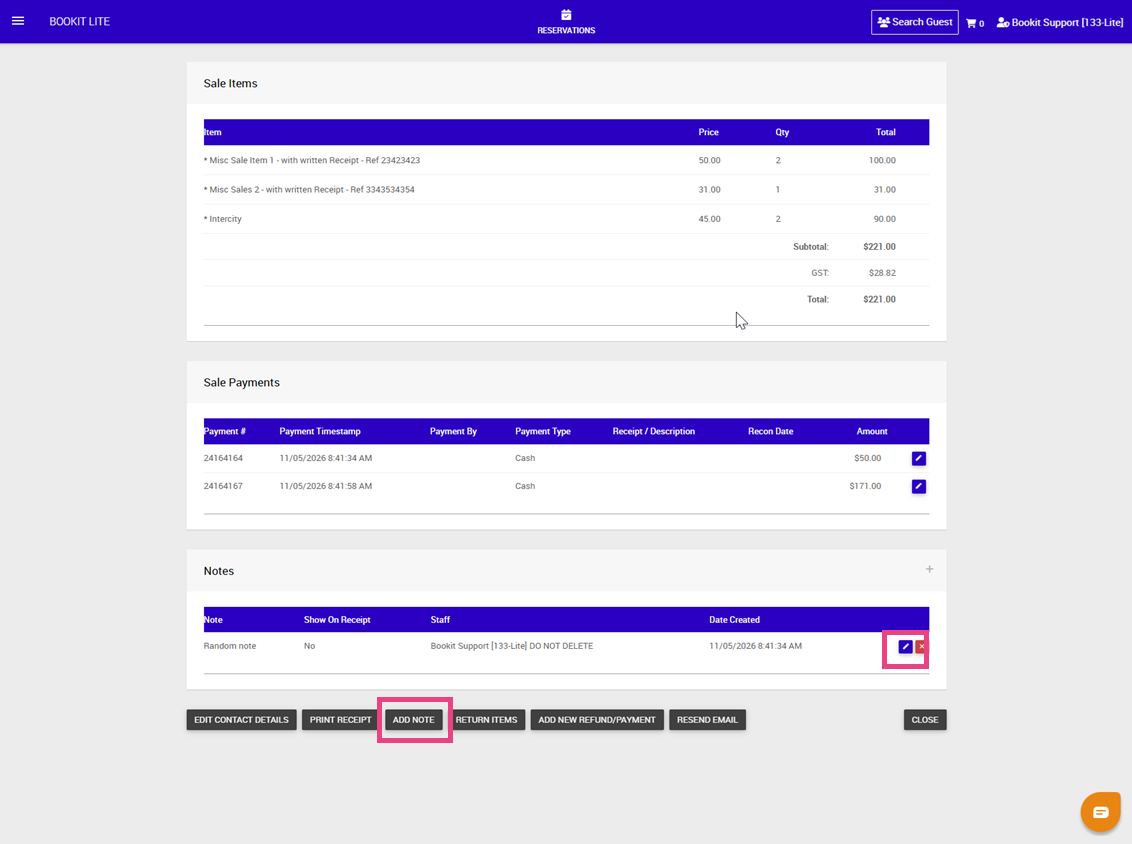Select Misc Sale Item 1 row text
This screenshot has height=844, width=1132.
click(x=312, y=161)
